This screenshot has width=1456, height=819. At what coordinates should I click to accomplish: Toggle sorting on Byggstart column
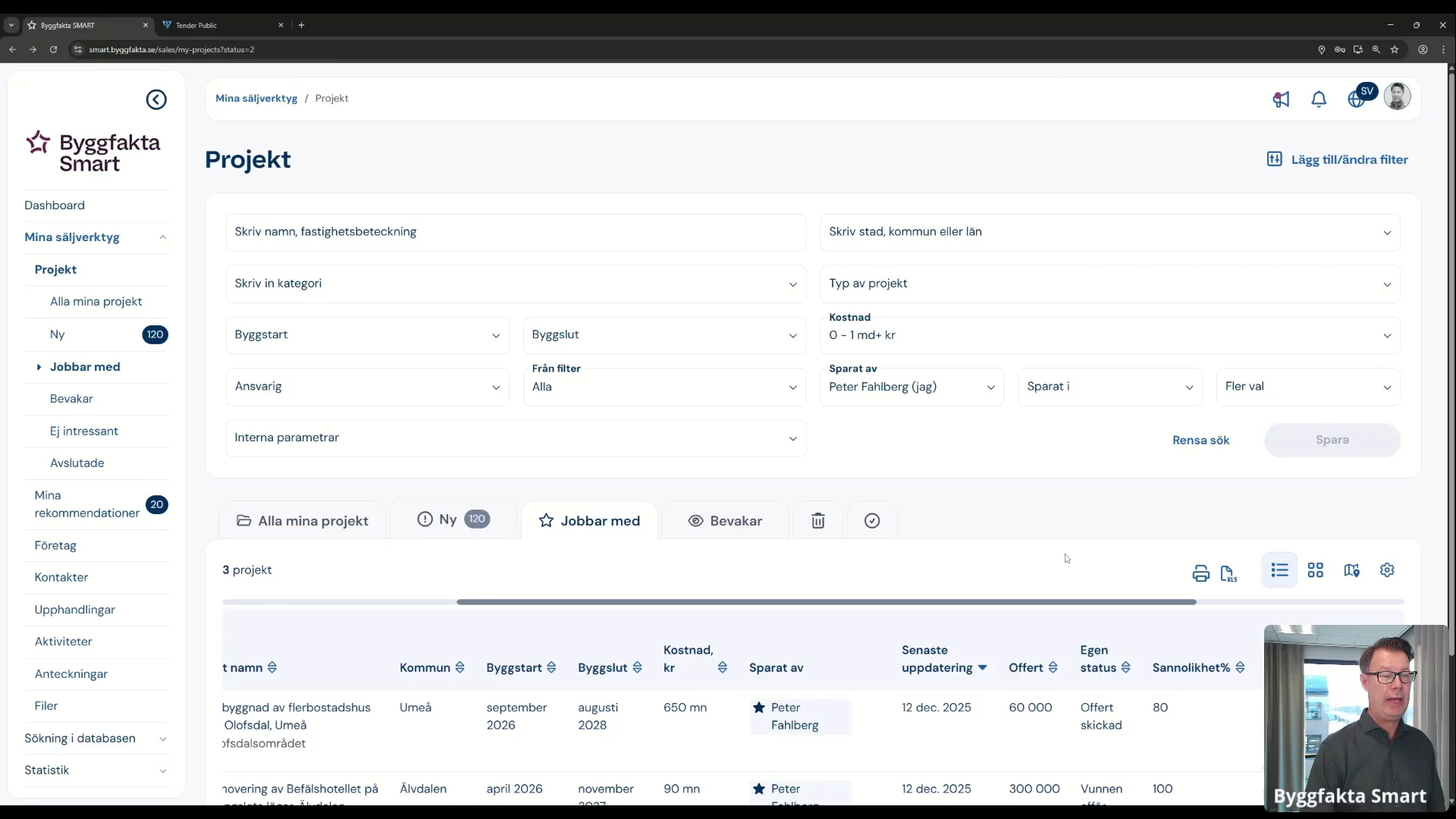pos(551,667)
